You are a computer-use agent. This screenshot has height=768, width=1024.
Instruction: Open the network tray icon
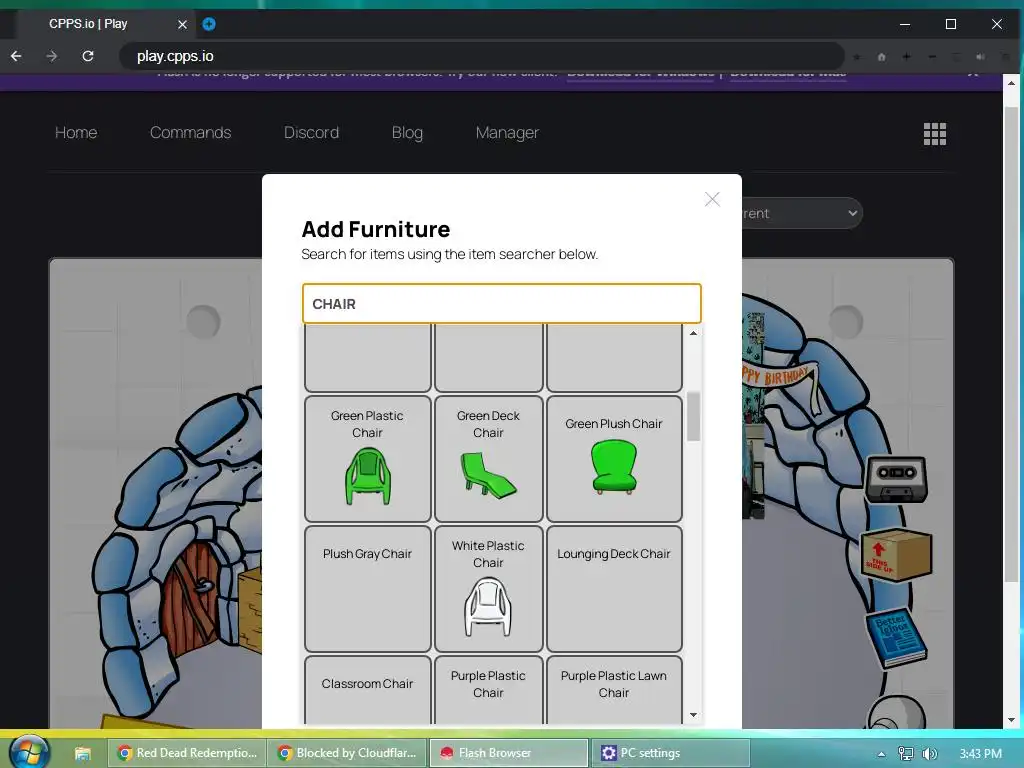(905, 754)
